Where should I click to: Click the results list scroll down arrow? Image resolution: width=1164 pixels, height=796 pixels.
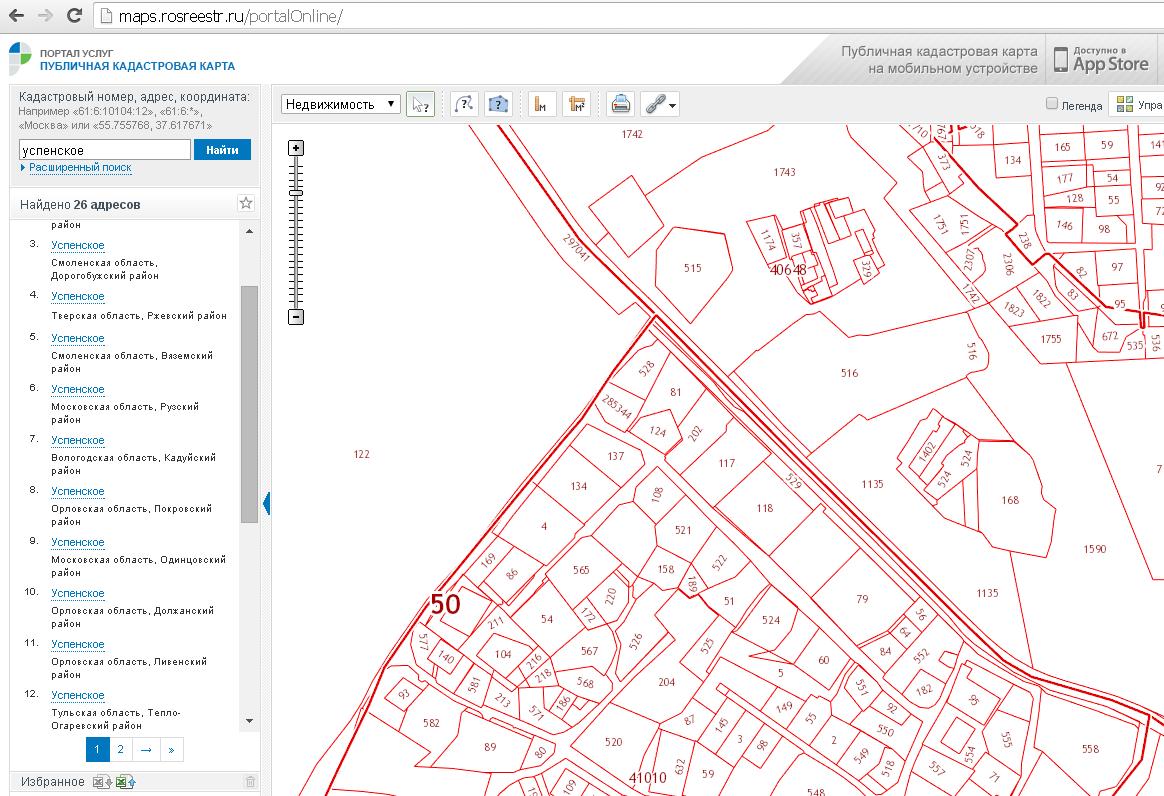[x=249, y=720]
